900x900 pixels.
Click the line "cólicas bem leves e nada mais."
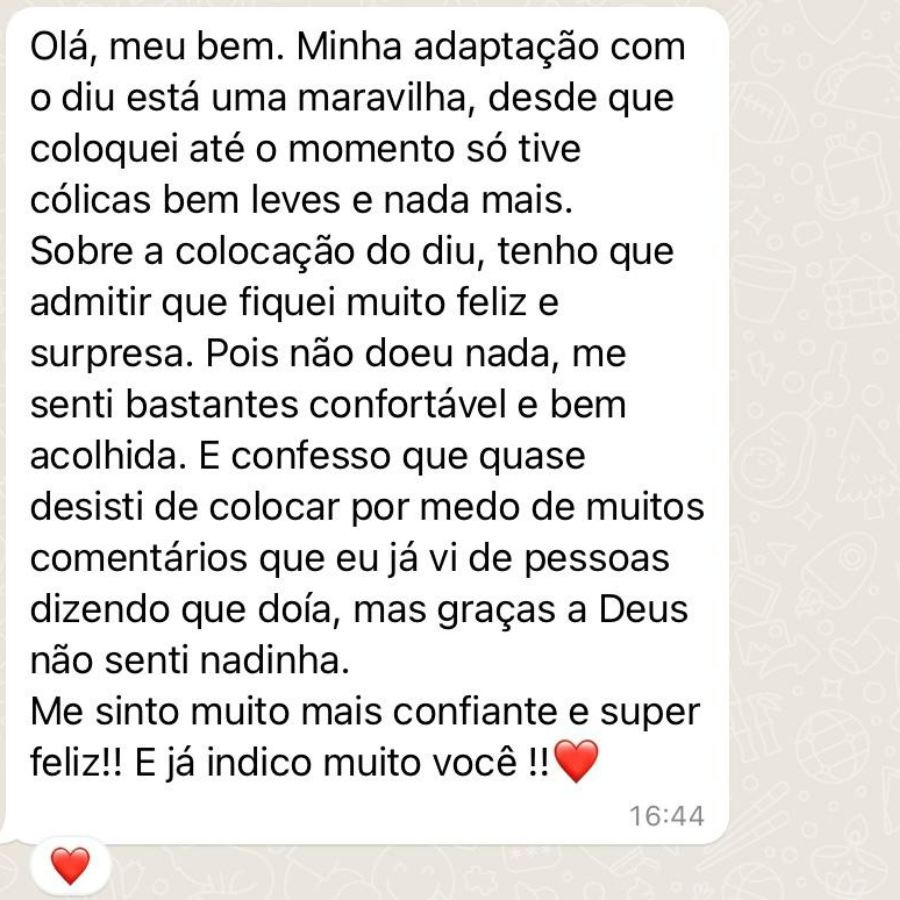pos(301,200)
